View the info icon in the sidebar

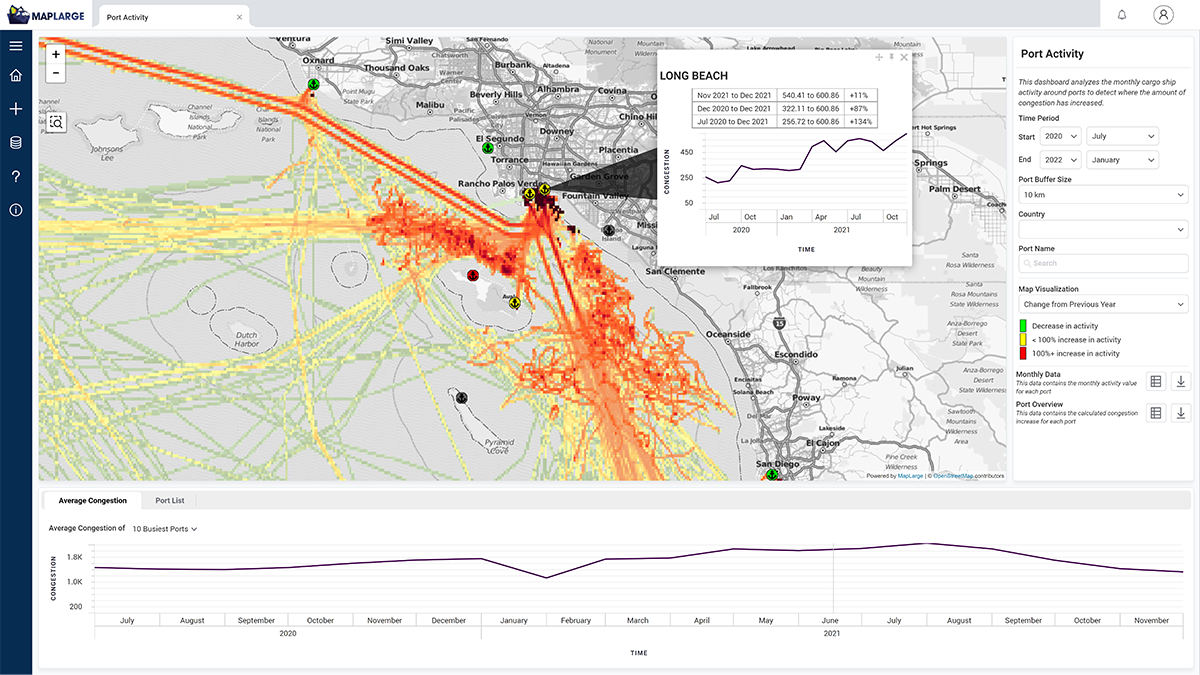(x=15, y=210)
